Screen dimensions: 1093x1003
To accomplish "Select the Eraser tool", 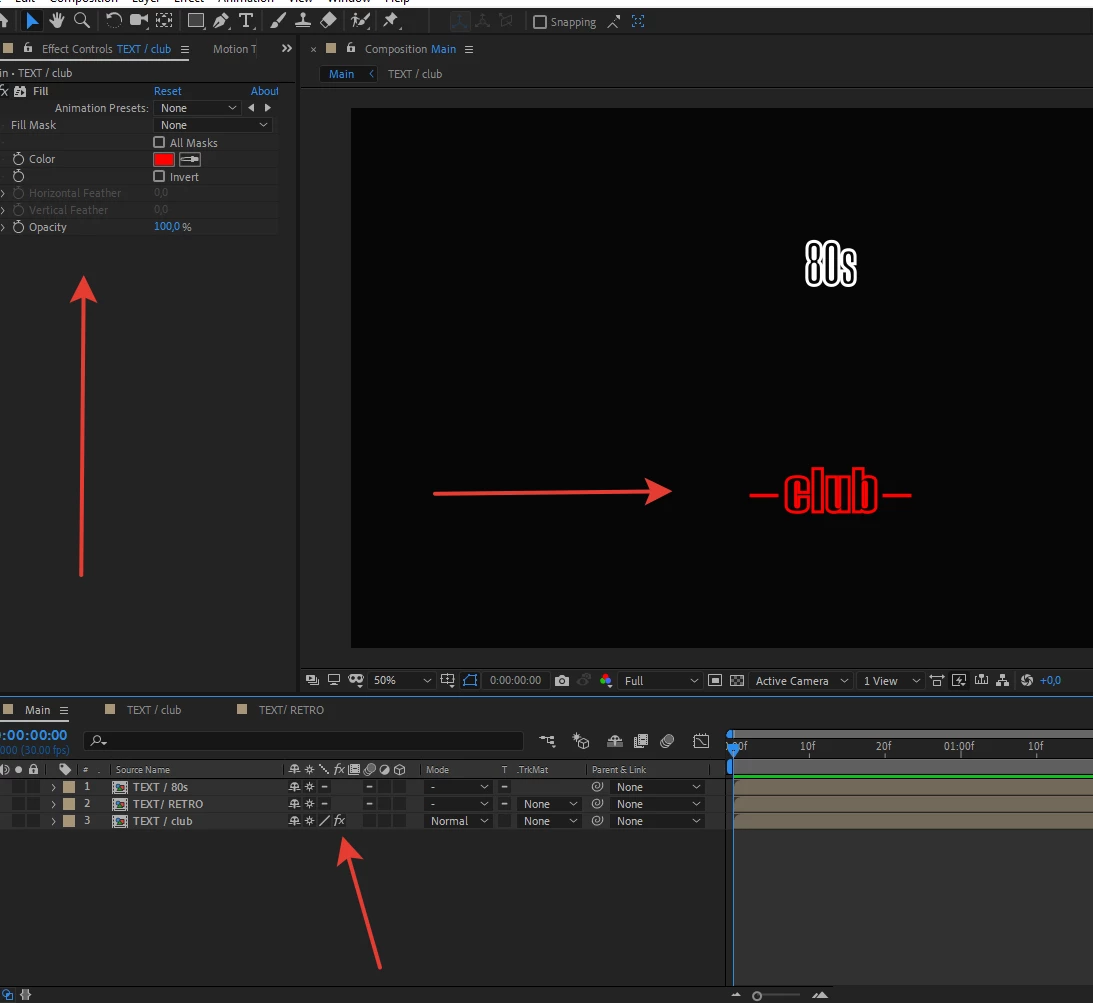I will [x=328, y=21].
